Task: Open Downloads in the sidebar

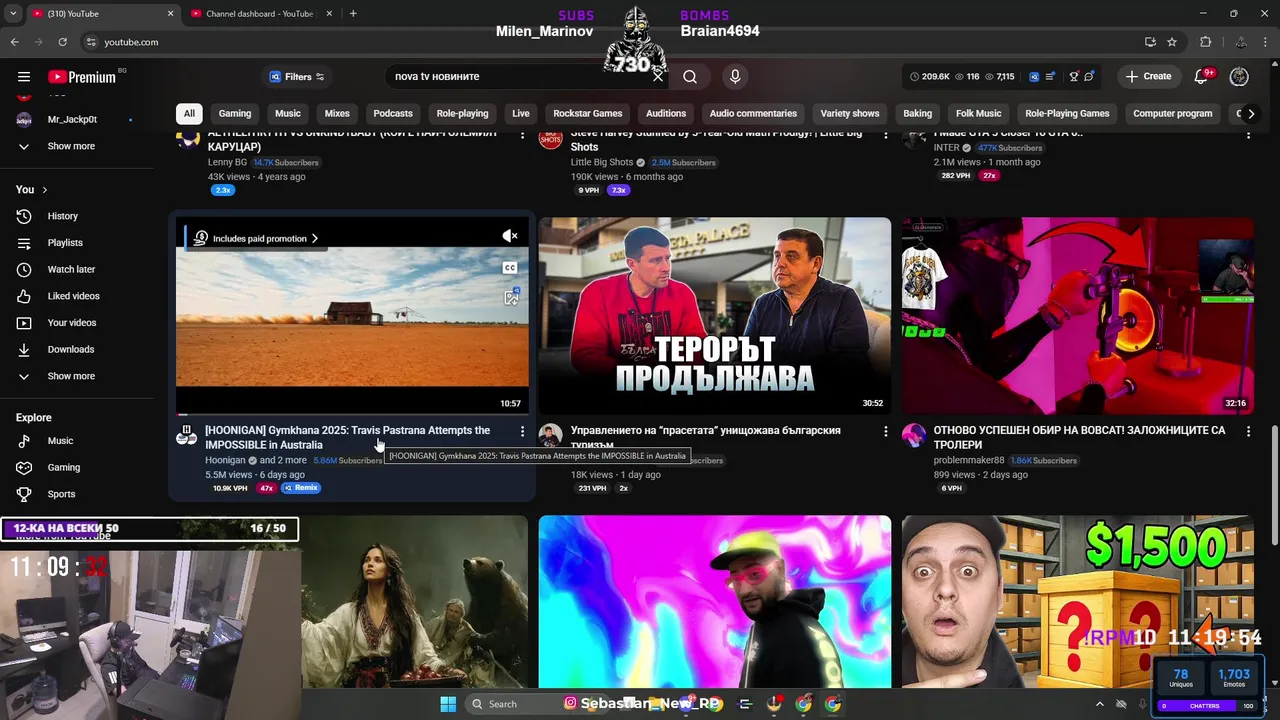Action: 70,349
